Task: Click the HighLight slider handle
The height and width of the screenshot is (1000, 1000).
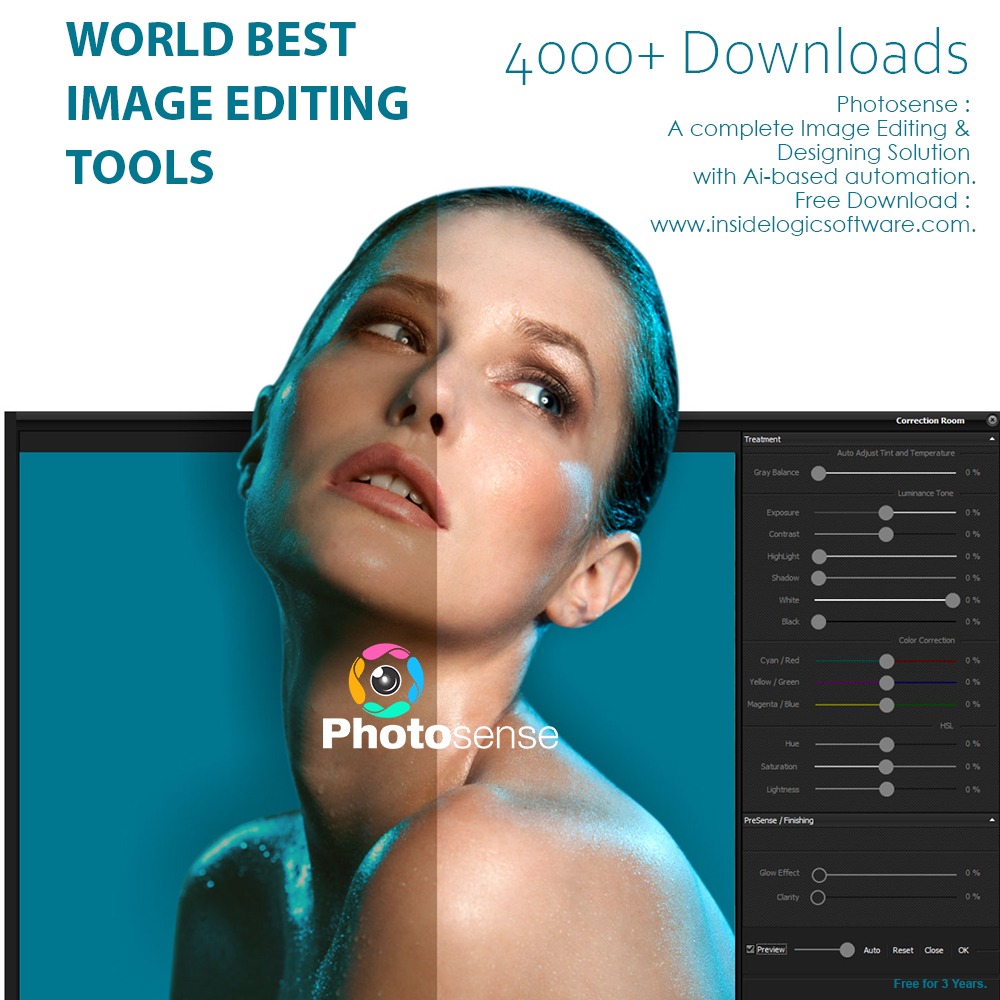Action: tap(819, 556)
